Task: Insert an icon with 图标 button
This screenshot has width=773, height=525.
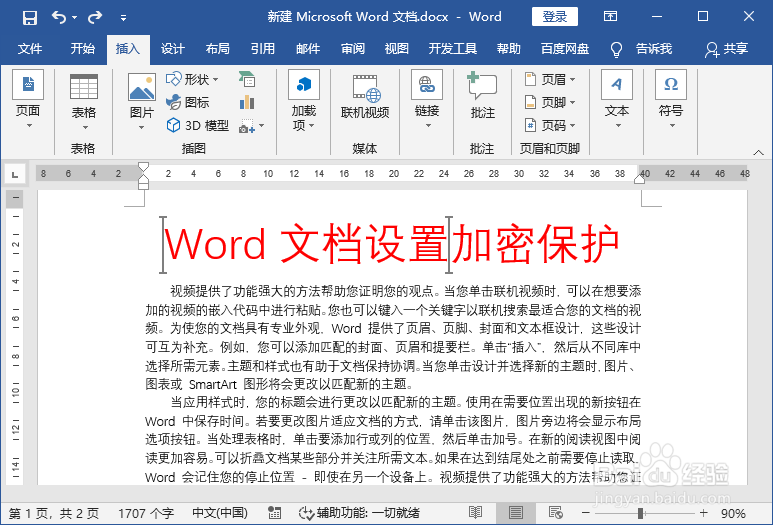Action: pyautogui.click(x=187, y=102)
